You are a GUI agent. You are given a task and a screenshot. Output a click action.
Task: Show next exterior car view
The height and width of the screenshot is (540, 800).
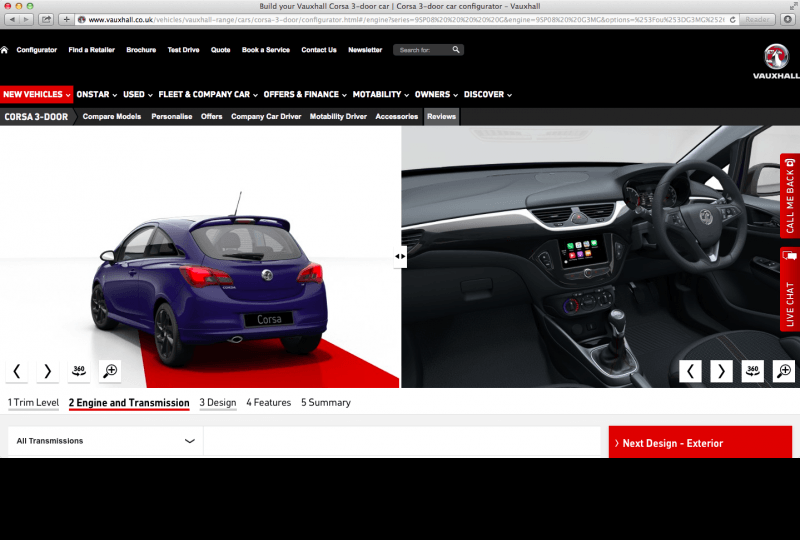(x=47, y=371)
